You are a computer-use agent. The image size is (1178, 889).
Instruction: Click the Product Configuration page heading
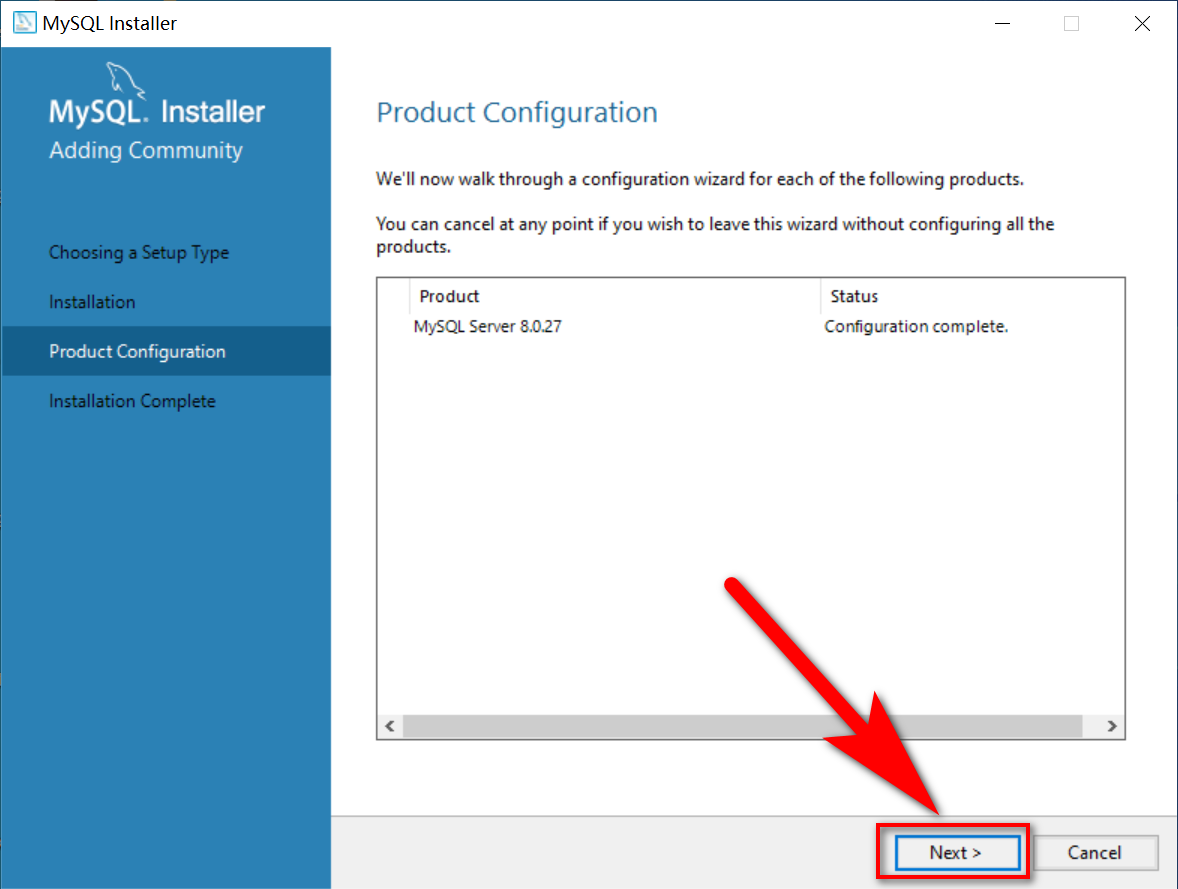click(x=517, y=113)
